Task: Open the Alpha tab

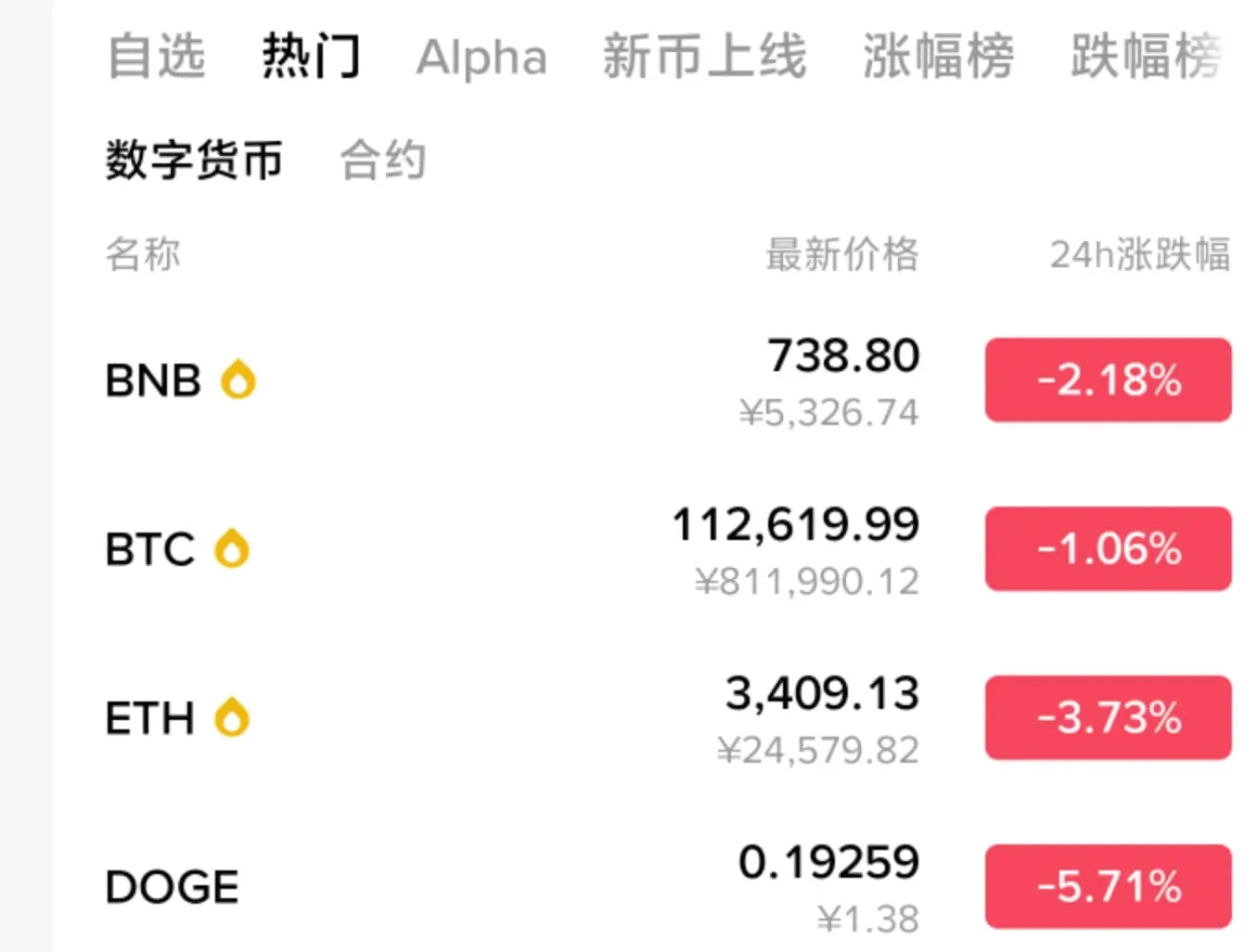Action: click(481, 58)
